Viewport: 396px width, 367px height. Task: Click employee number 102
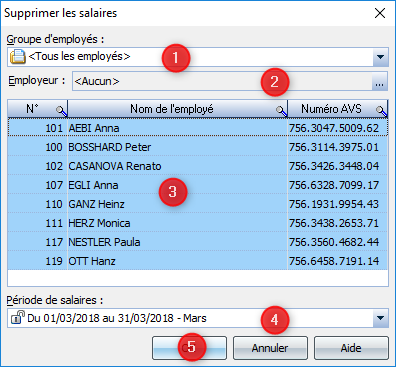point(54,166)
